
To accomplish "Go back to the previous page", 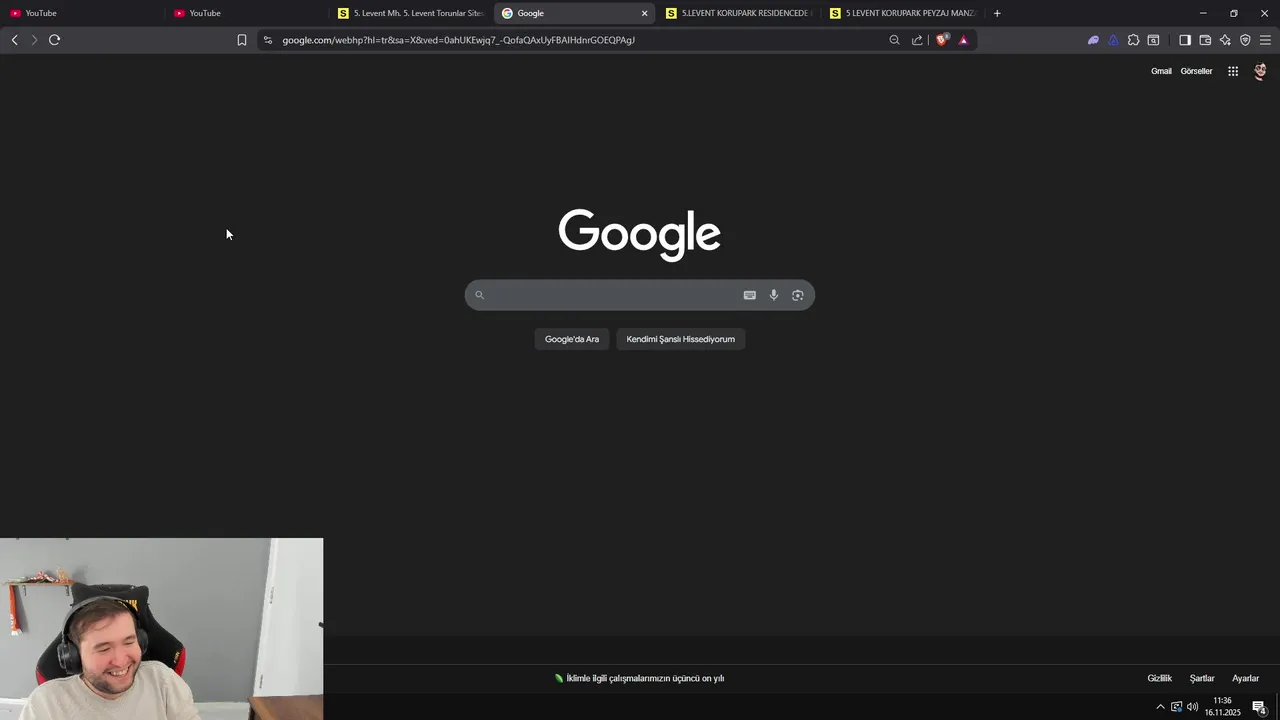I will point(14,40).
